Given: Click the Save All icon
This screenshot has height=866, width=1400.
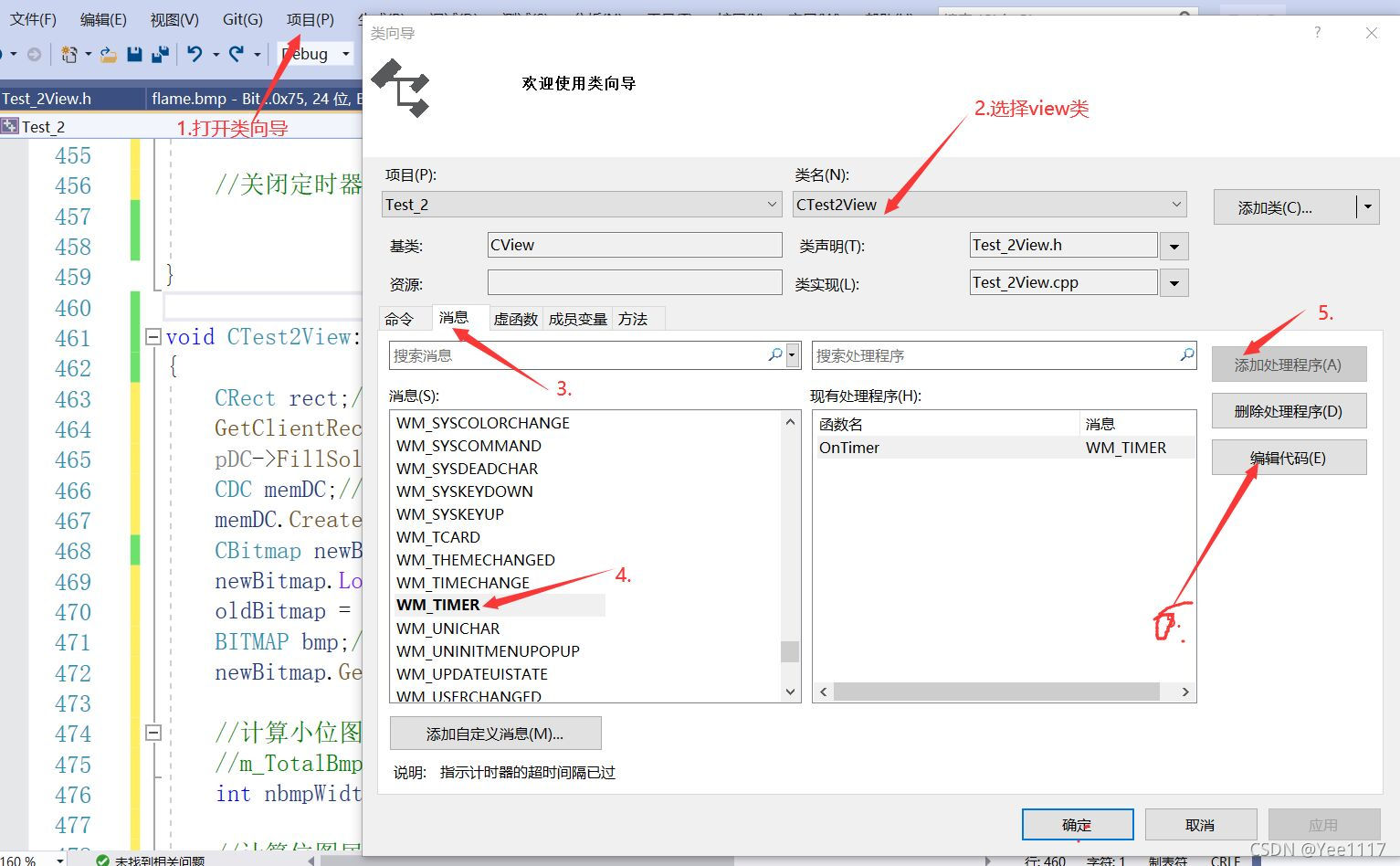Looking at the screenshot, I should pos(161,55).
